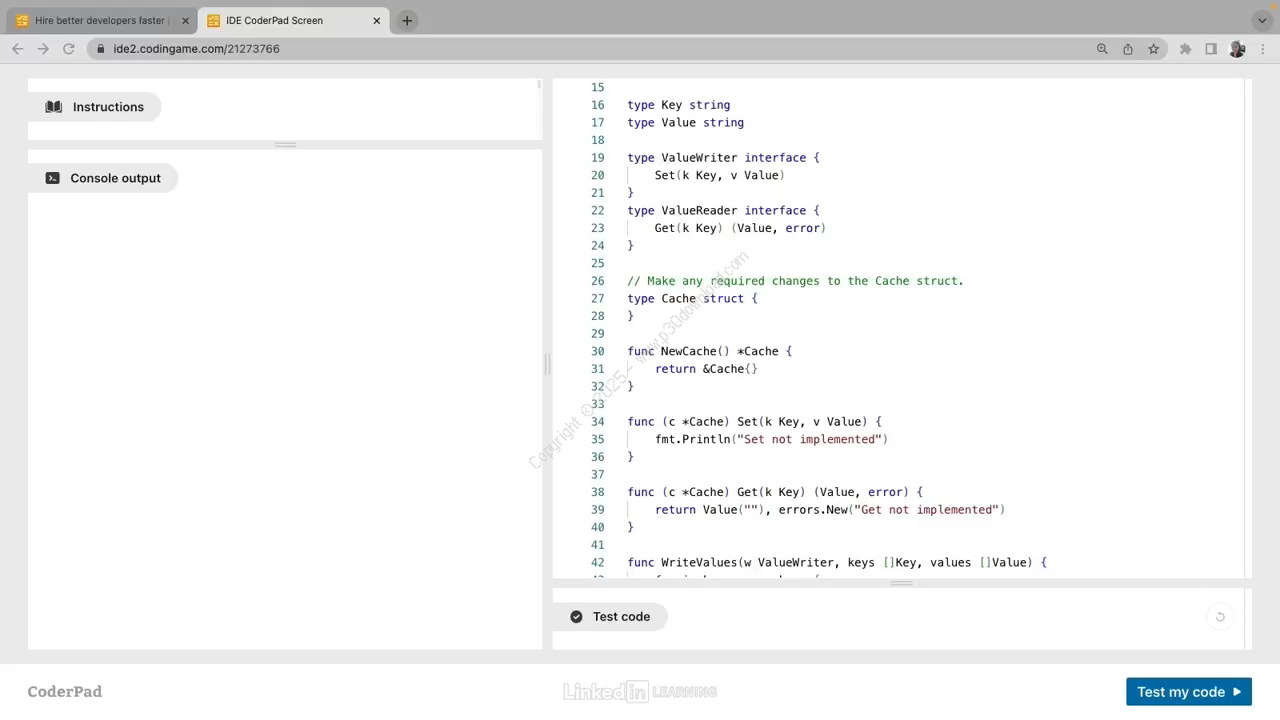Click the site lock icon
1280x720 pixels.
[101, 49]
